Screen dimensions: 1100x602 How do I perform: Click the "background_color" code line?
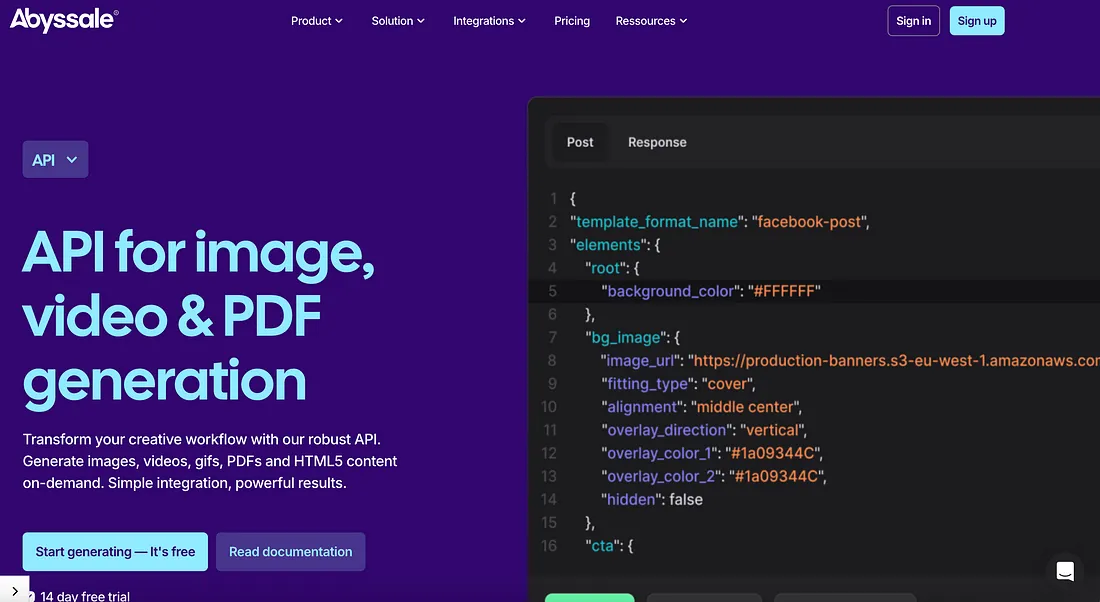pos(814,291)
